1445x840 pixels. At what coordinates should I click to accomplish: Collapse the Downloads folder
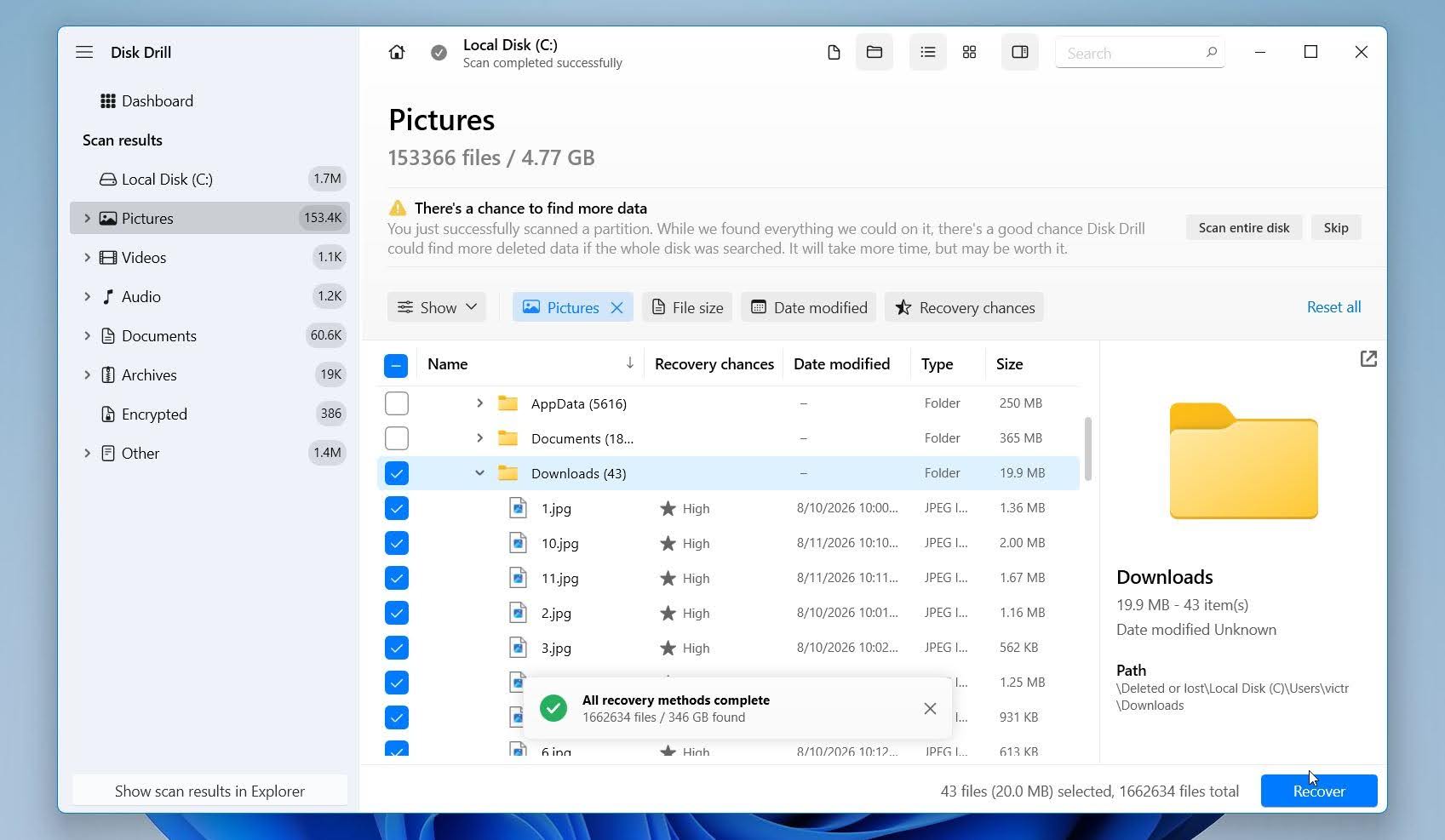479,473
